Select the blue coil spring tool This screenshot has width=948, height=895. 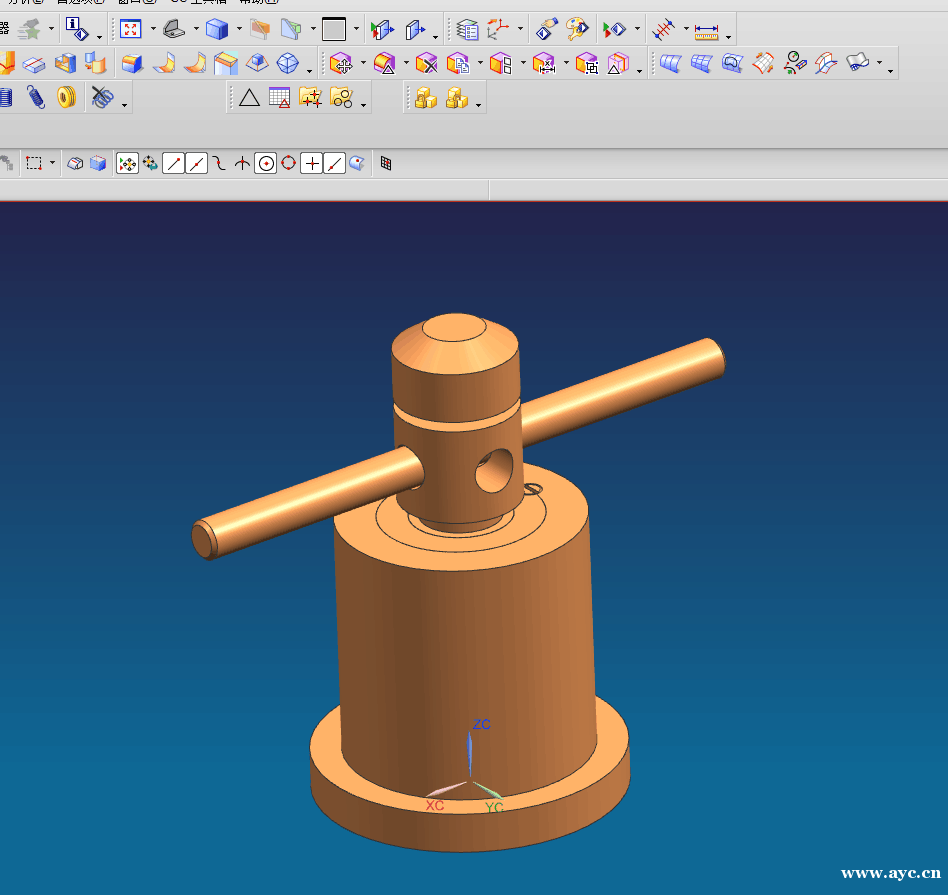(x=35, y=97)
